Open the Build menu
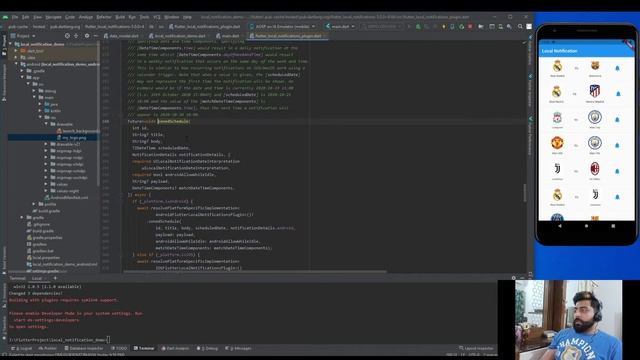Viewport: 640px width, 360px height. (120, 17)
